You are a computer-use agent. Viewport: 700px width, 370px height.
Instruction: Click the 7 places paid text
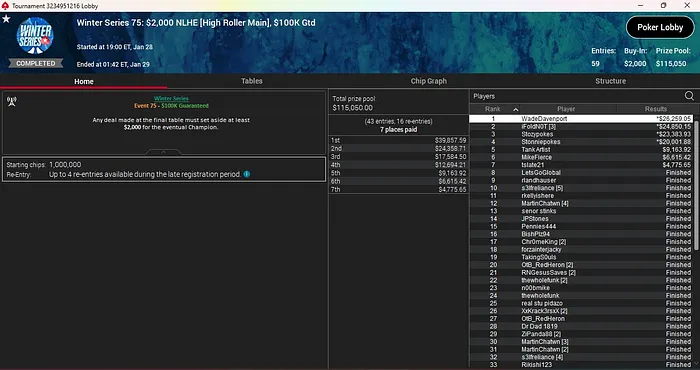[x=398, y=130]
